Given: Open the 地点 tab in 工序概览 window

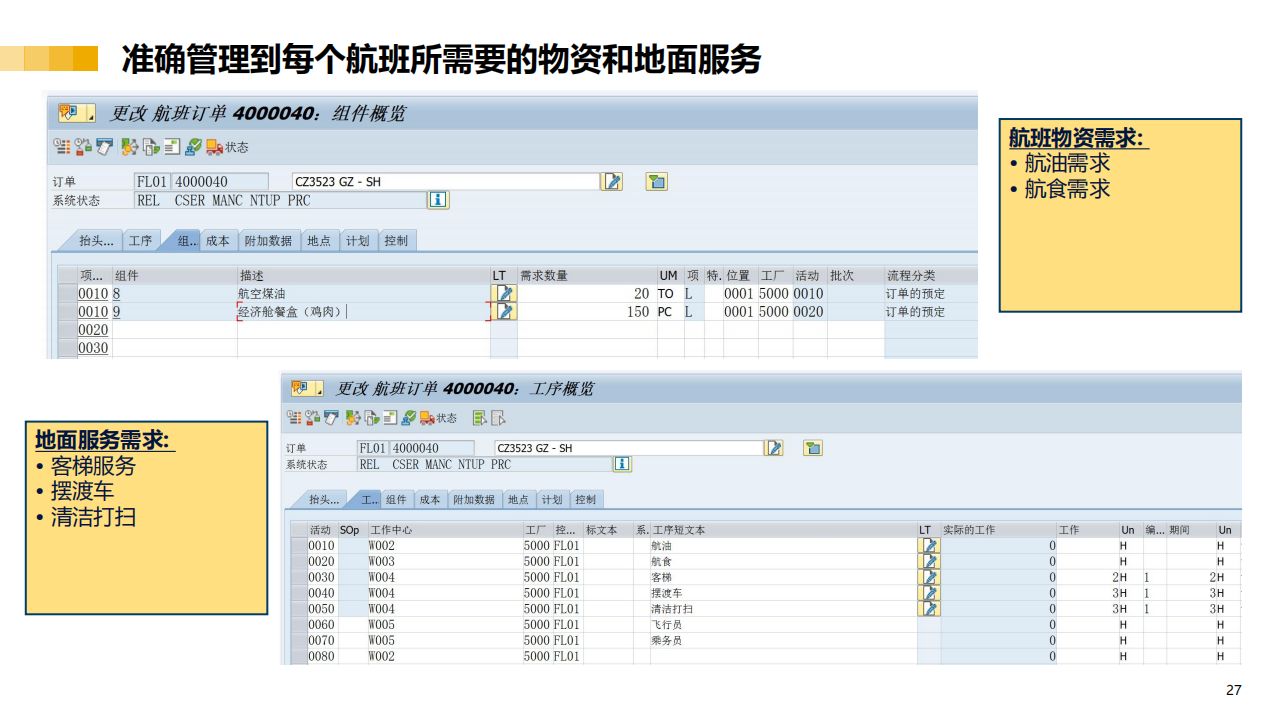Looking at the screenshot, I should (x=518, y=499).
